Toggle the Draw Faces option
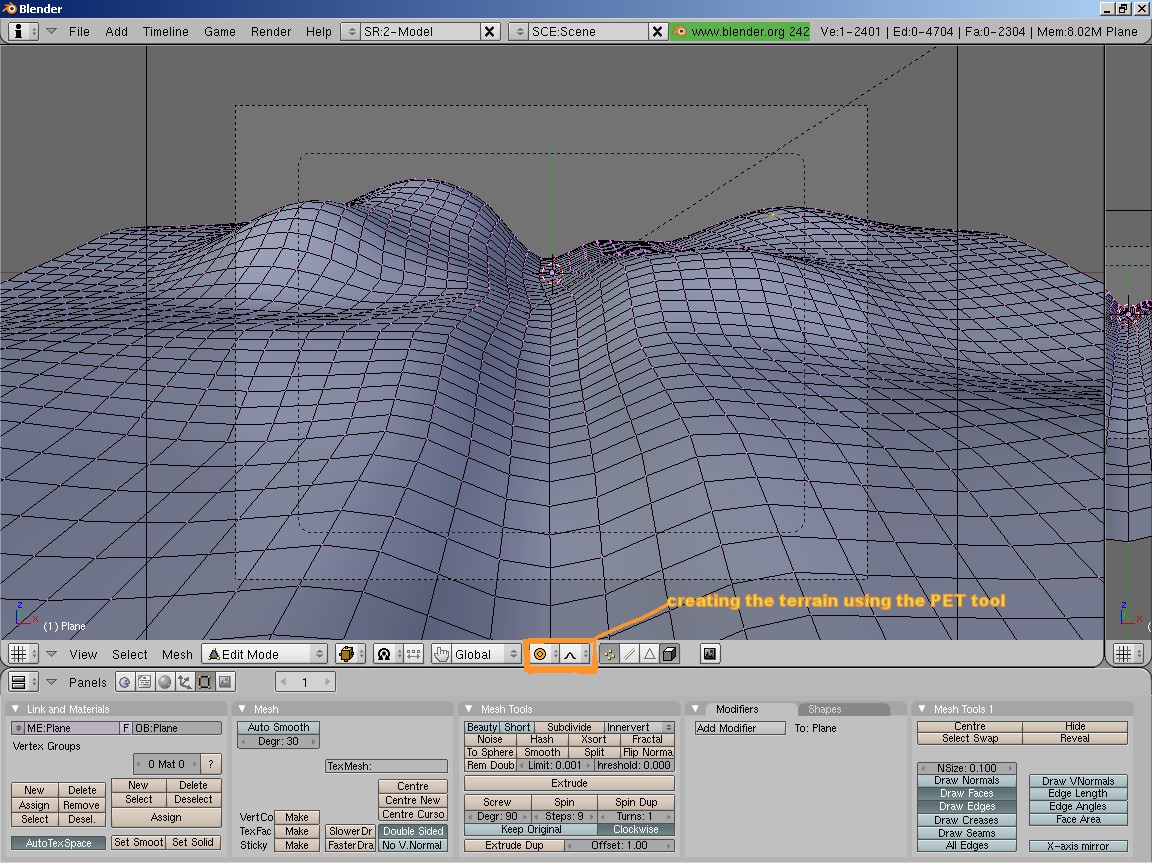Viewport: 1152px width, 864px height. point(966,794)
